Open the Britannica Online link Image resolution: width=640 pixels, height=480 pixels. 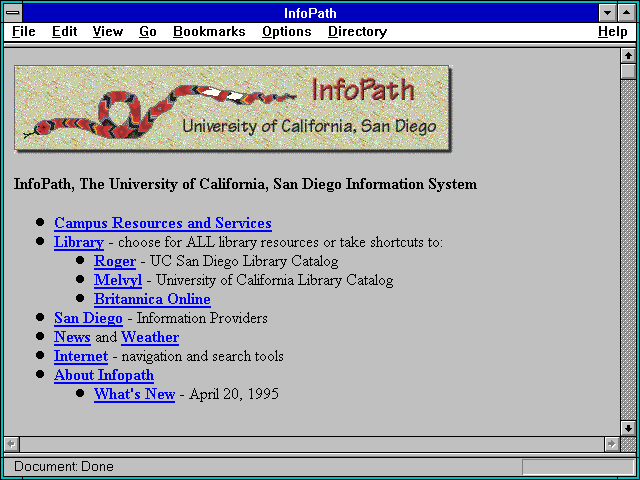point(152,299)
